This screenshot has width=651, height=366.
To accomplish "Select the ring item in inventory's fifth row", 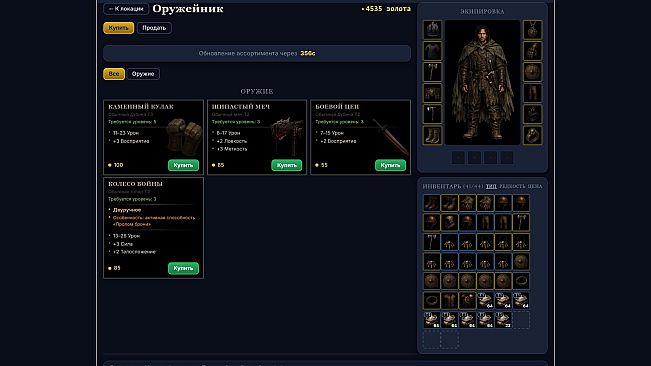I will [x=521, y=281].
